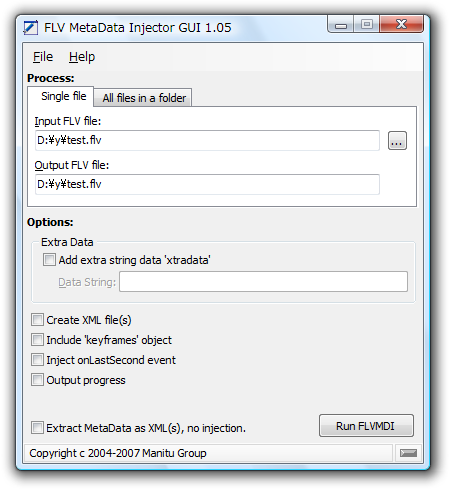
Task: Switch to the All files in a folder tab
Action: 144,98
